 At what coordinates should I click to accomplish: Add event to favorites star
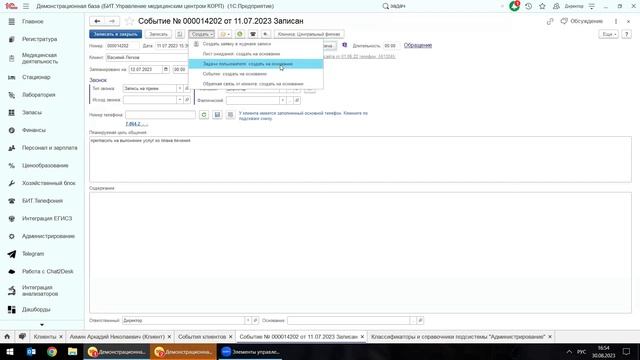pyautogui.click(x=129, y=21)
